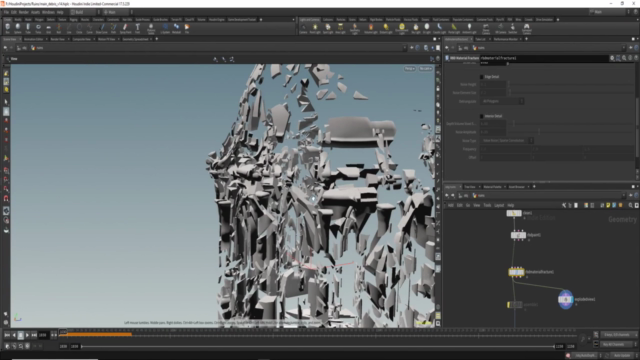Adjust the Noise Amplitude slider
Image resolution: width=640 pixels, height=360 pixels.
[x=571, y=132]
